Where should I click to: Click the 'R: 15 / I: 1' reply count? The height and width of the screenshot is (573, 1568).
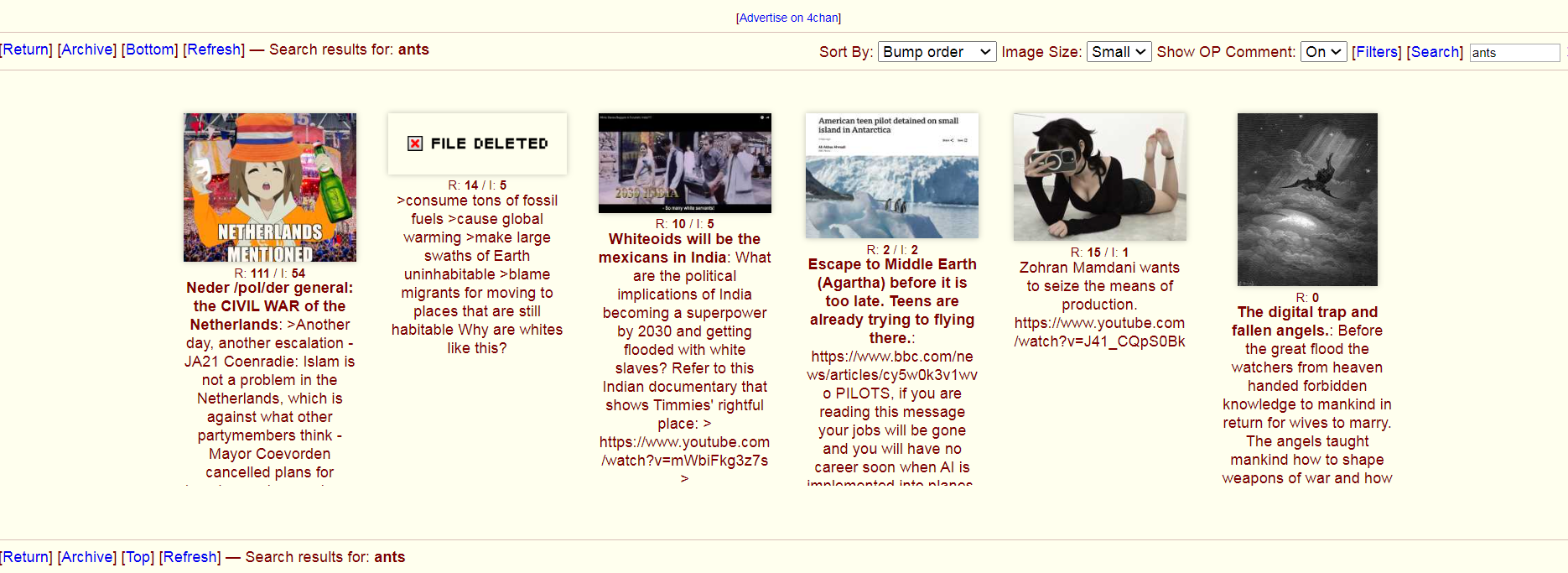point(1099,253)
